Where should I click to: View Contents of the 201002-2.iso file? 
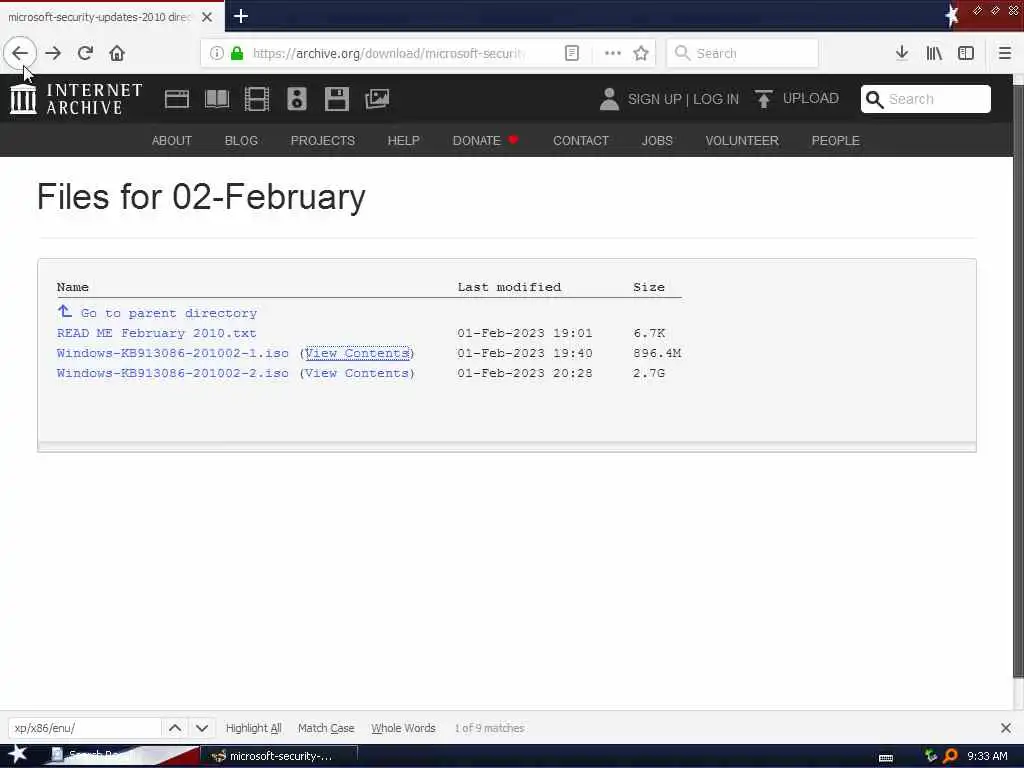coord(357,374)
